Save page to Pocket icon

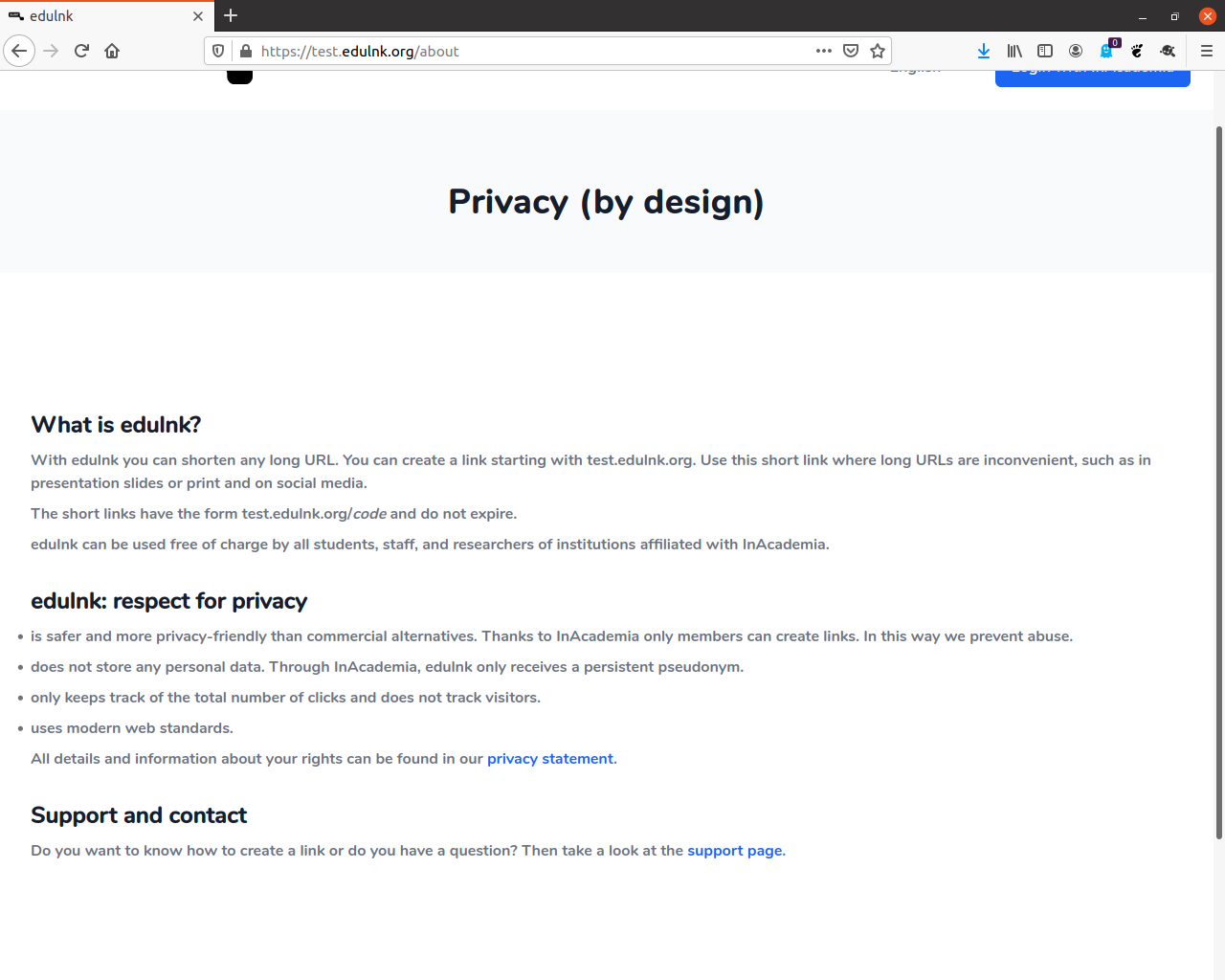click(851, 51)
